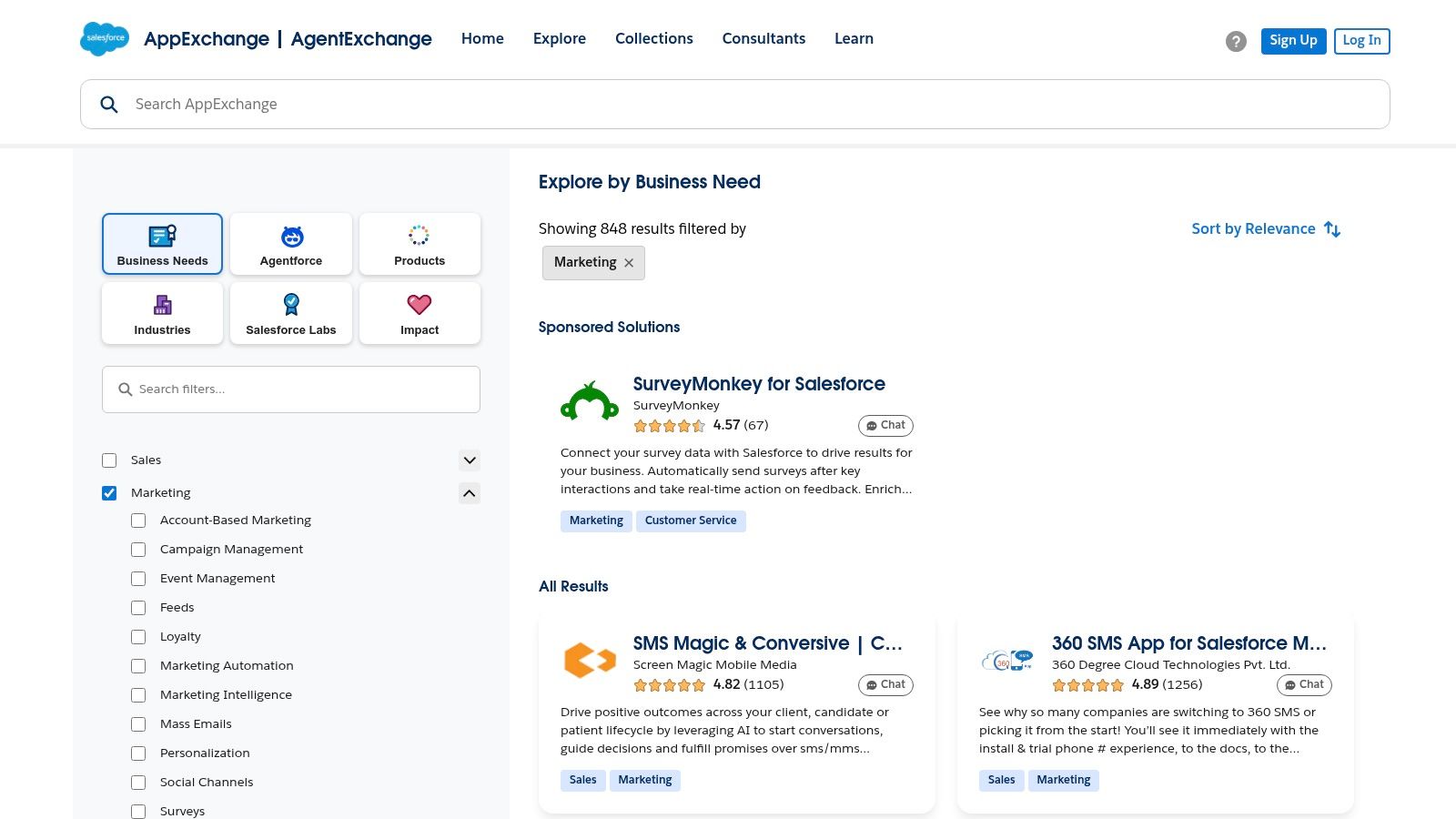The height and width of the screenshot is (819, 1456).
Task: Click the Marketing tag on SMS Magic card
Action: [645, 781]
